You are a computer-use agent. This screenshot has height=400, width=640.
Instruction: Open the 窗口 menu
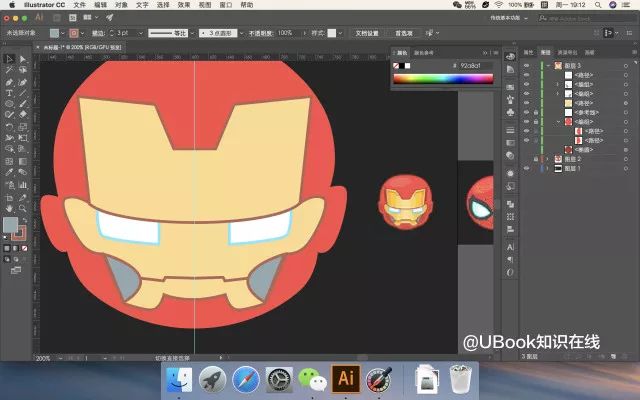tap(226, 5)
